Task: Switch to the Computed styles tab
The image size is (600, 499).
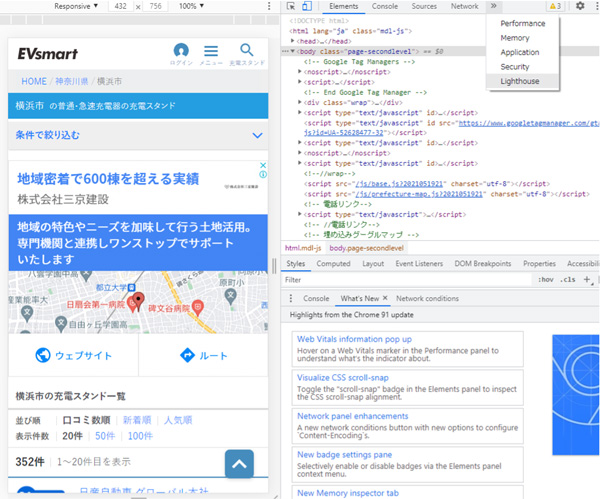Action: (333, 264)
